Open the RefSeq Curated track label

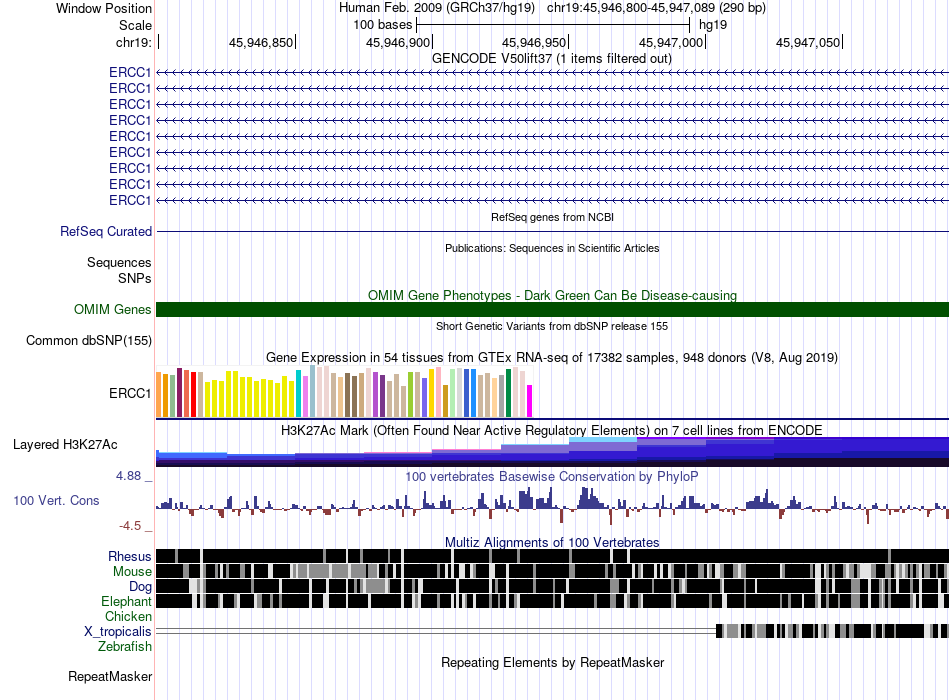point(106,232)
